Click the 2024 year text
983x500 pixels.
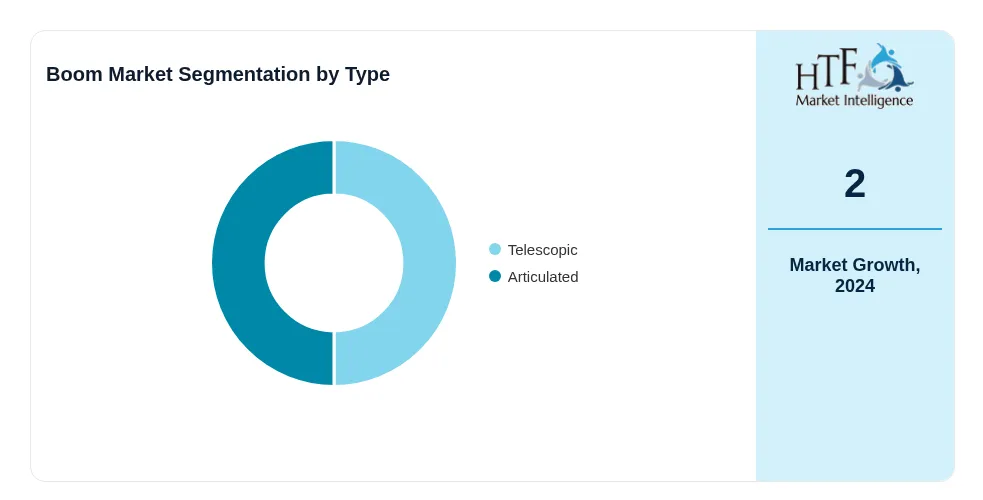(x=854, y=286)
